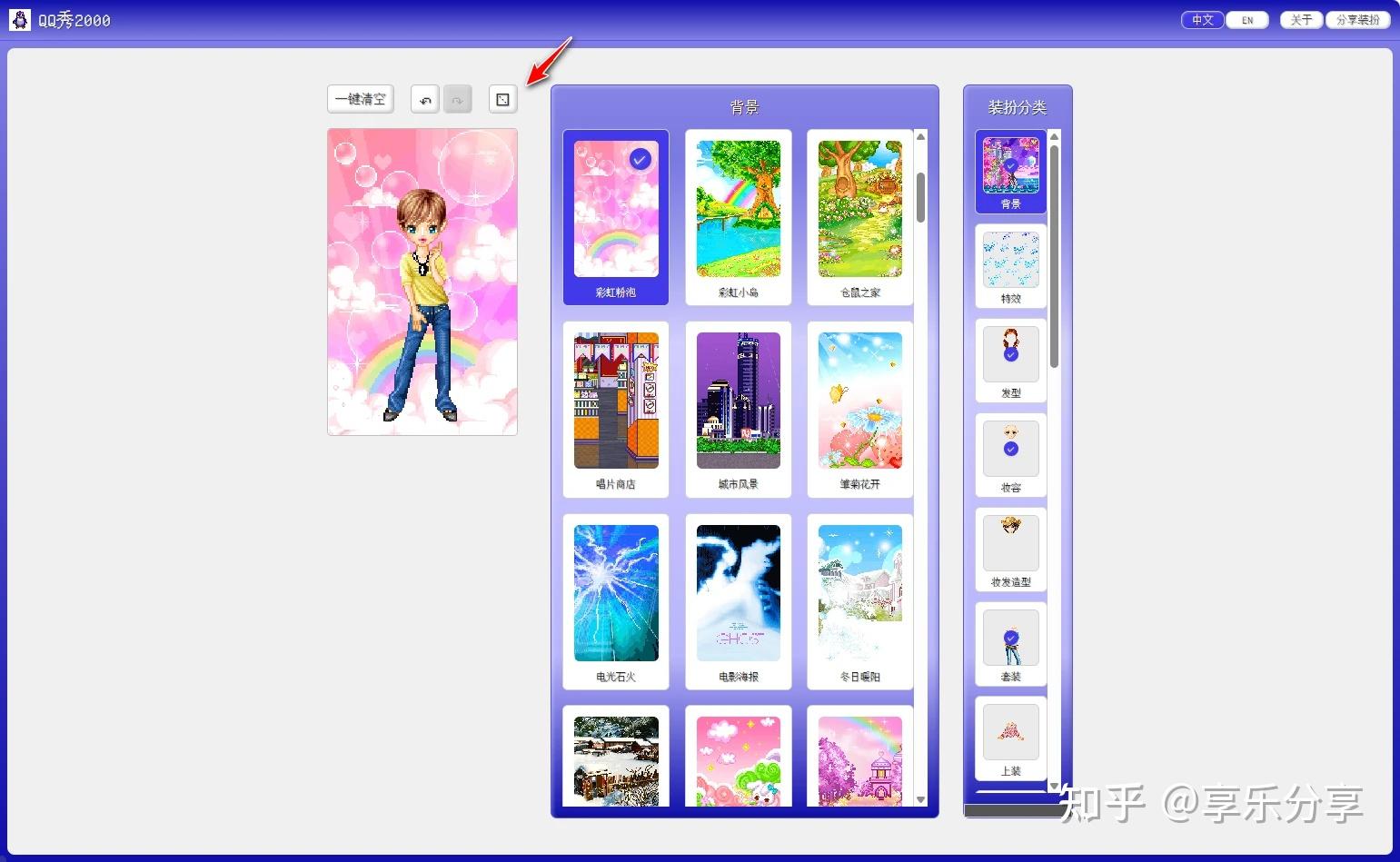
Task: Open the 妆容 makeup category
Action: [1010, 455]
